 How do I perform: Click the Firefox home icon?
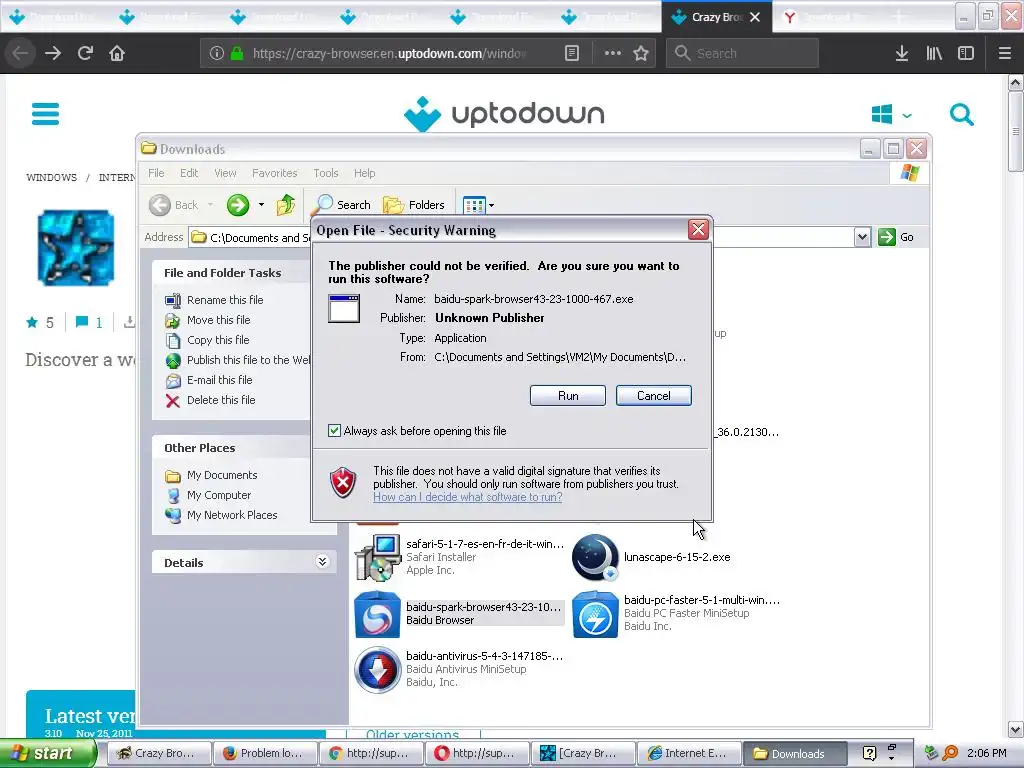(x=117, y=53)
